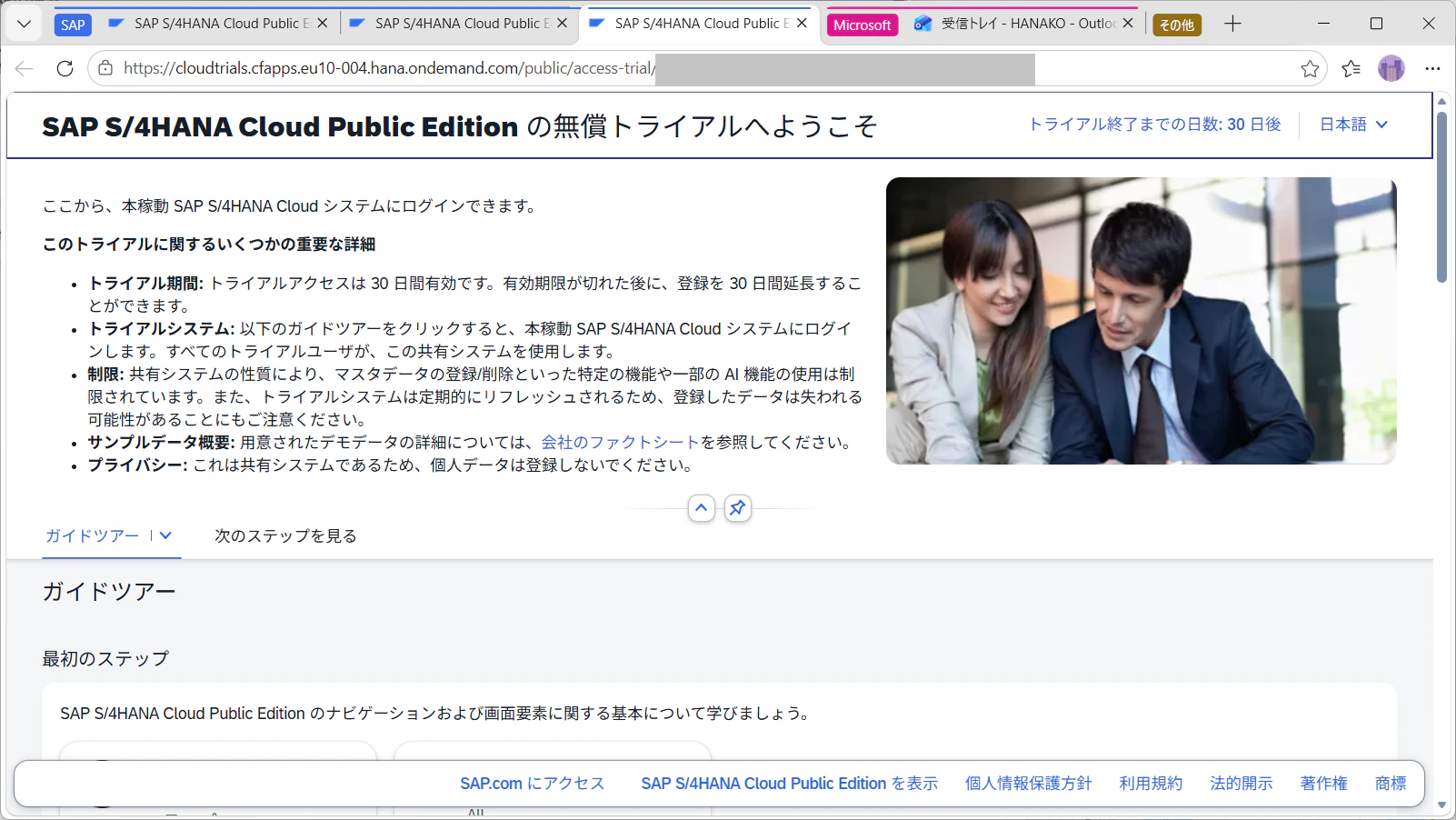The height and width of the screenshot is (820, 1456).
Task: Open the browser tab list chevron
Action: coord(25,24)
